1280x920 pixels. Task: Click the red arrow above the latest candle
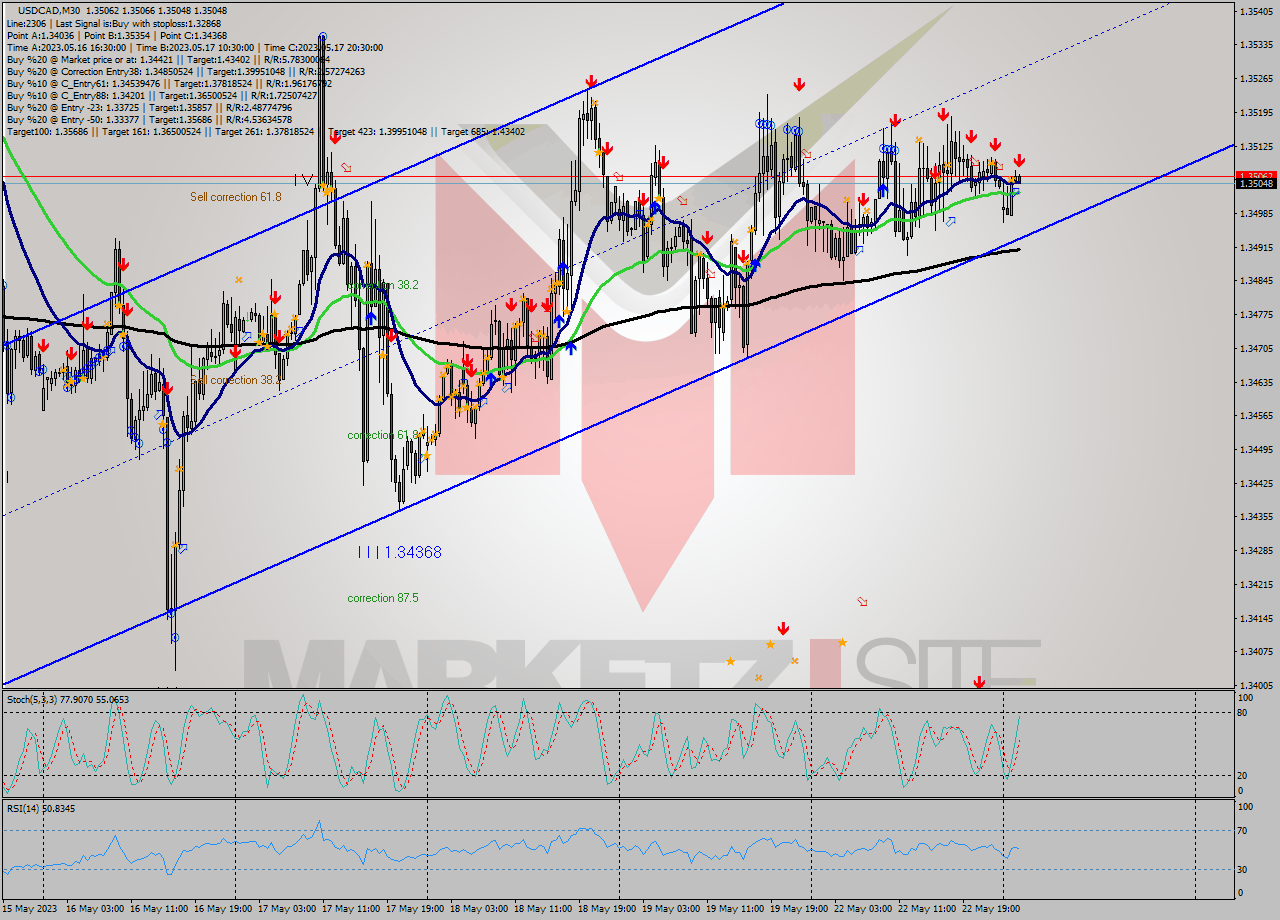point(1019,160)
